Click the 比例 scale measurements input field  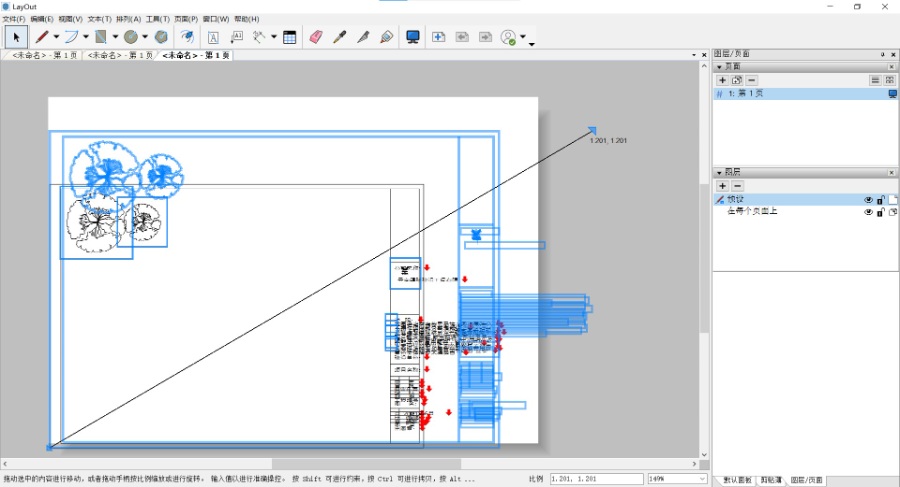pyautogui.click(x=596, y=478)
